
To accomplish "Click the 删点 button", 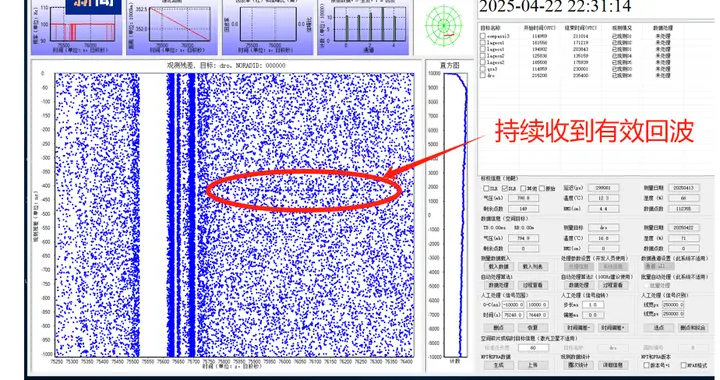I will (x=499, y=328).
